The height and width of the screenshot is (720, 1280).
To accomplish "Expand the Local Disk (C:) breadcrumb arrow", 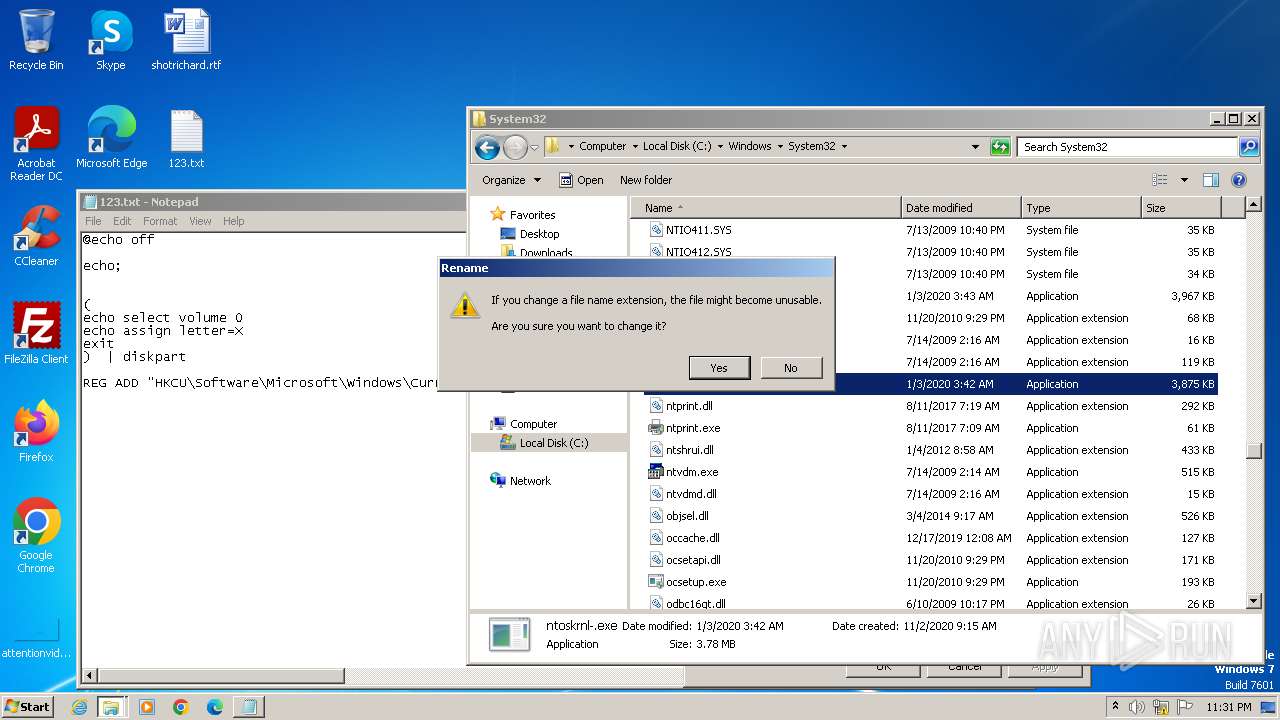I will coord(720,146).
